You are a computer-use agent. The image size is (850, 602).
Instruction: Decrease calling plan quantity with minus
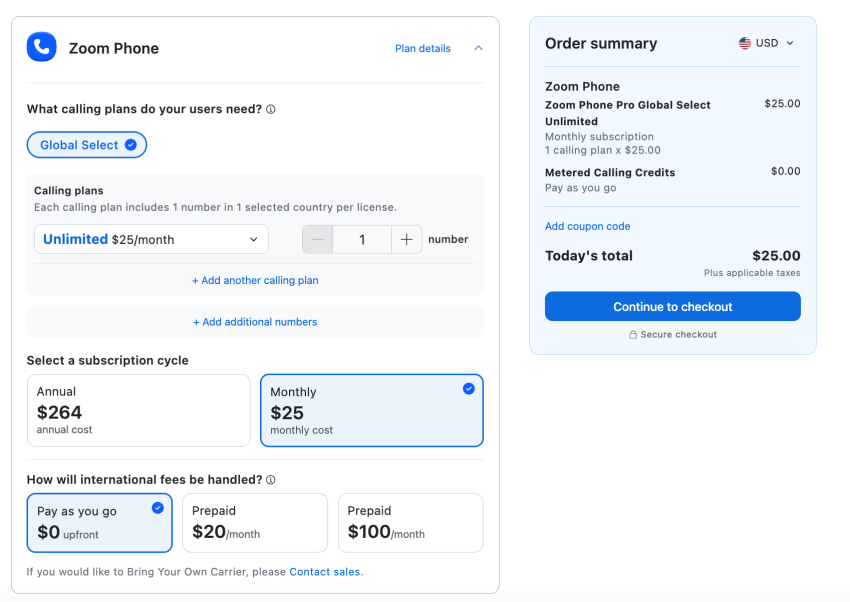pyautogui.click(x=318, y=239)
